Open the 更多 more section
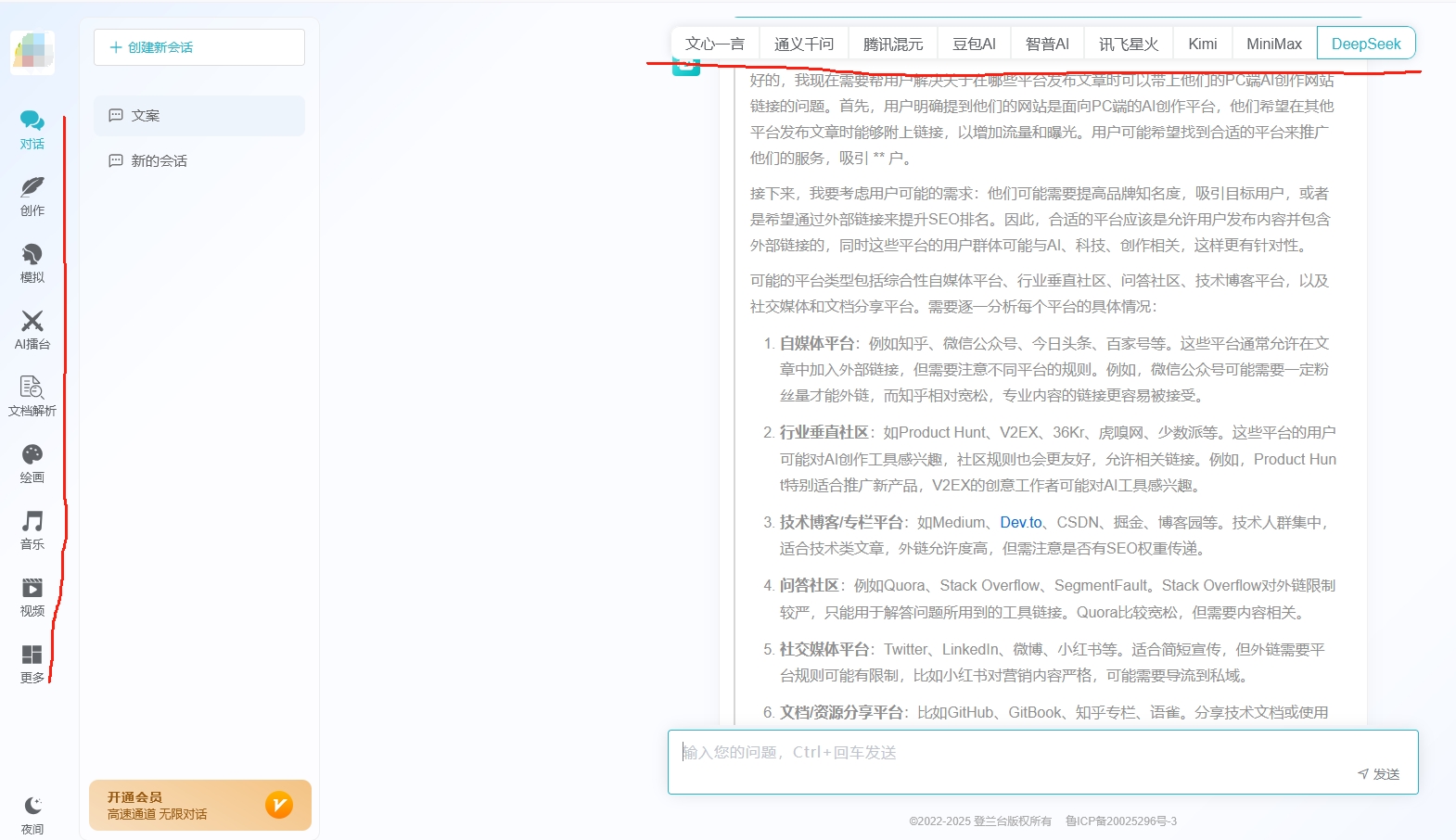This screenshot has width=1456, height=840. [32, 664]
